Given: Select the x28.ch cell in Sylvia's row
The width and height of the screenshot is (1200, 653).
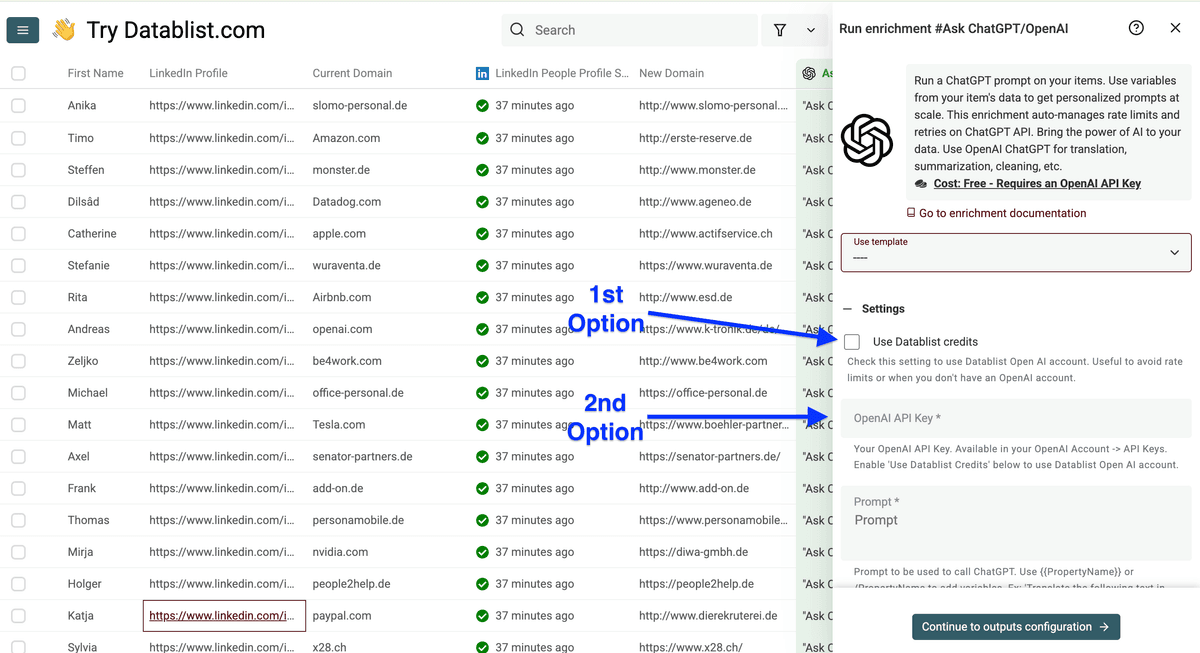Looking at the screenshot, I should 329,647.
